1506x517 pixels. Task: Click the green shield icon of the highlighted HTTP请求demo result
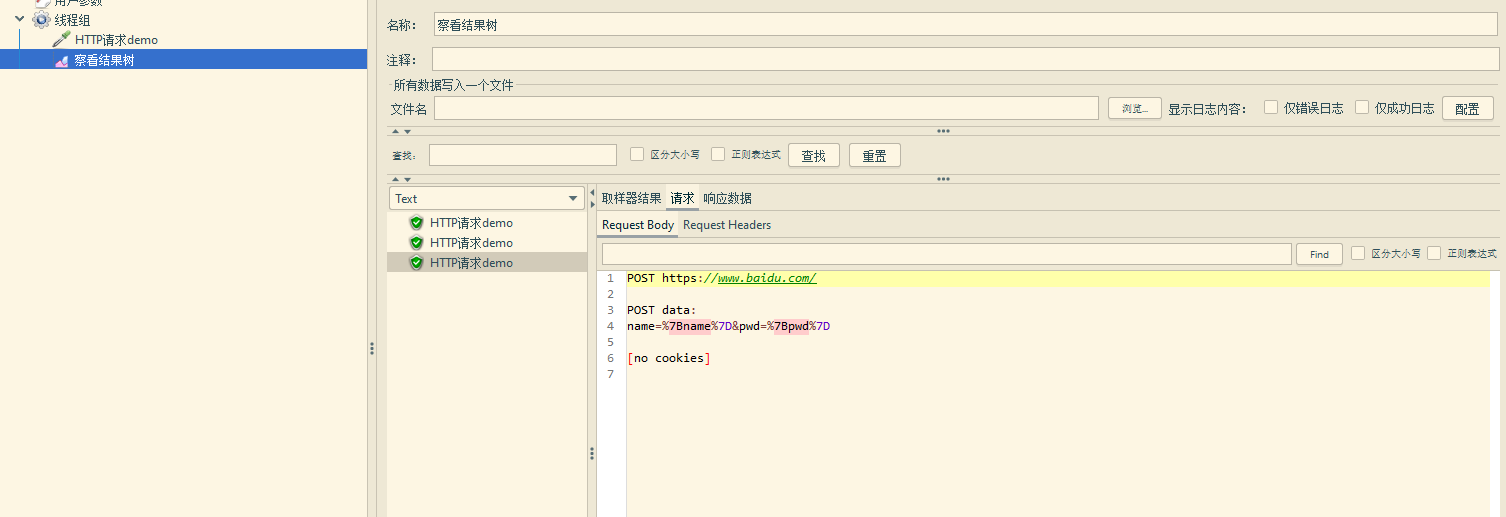(417, 262)
